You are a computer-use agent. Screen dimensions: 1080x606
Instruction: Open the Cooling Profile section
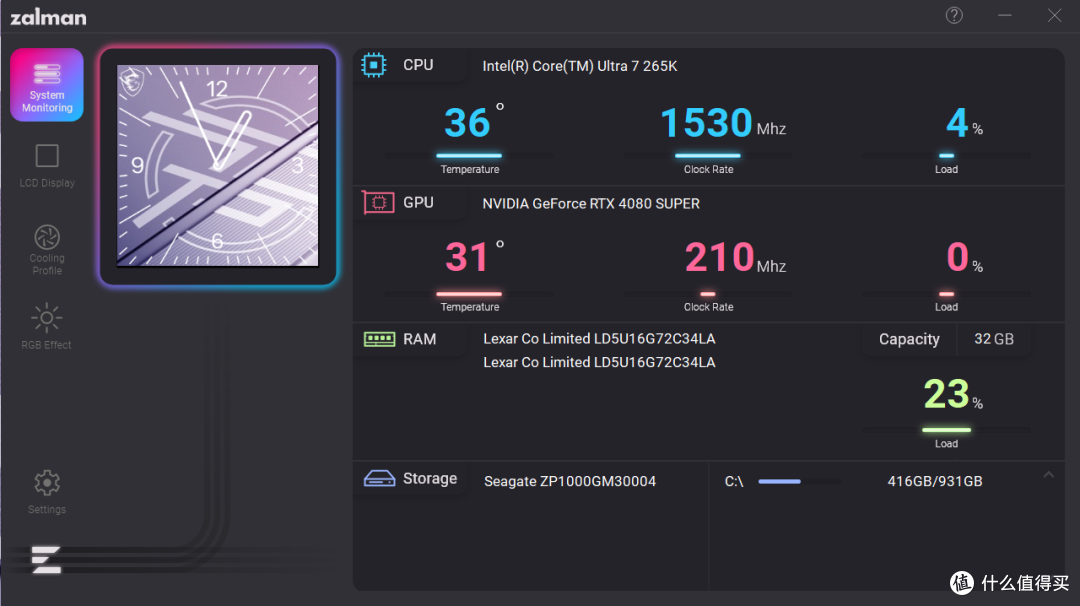pyautogui.click(x=47, y=250)
